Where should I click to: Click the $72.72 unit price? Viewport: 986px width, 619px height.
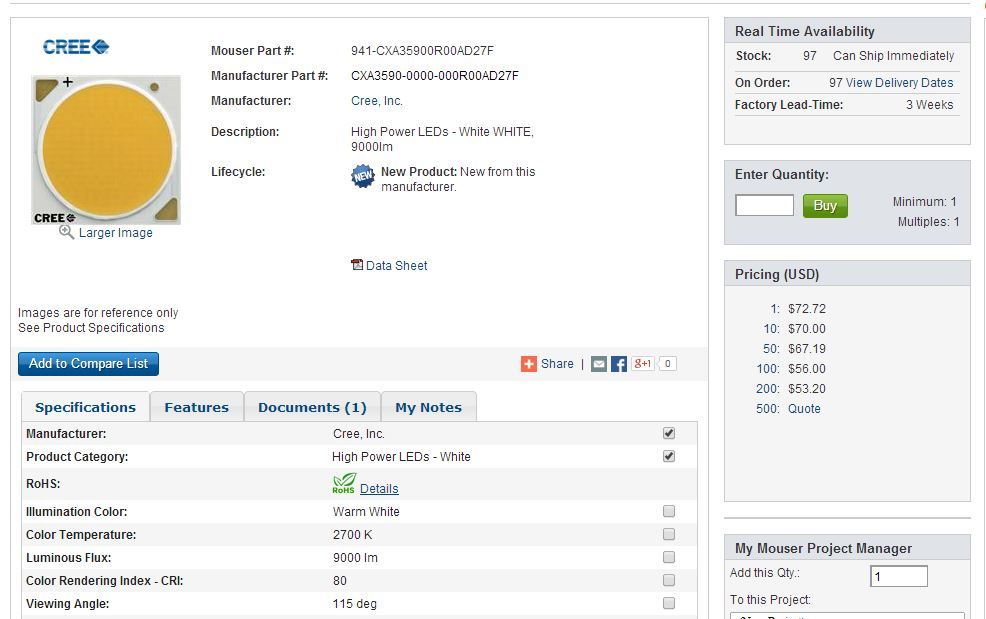coord(807,309)
